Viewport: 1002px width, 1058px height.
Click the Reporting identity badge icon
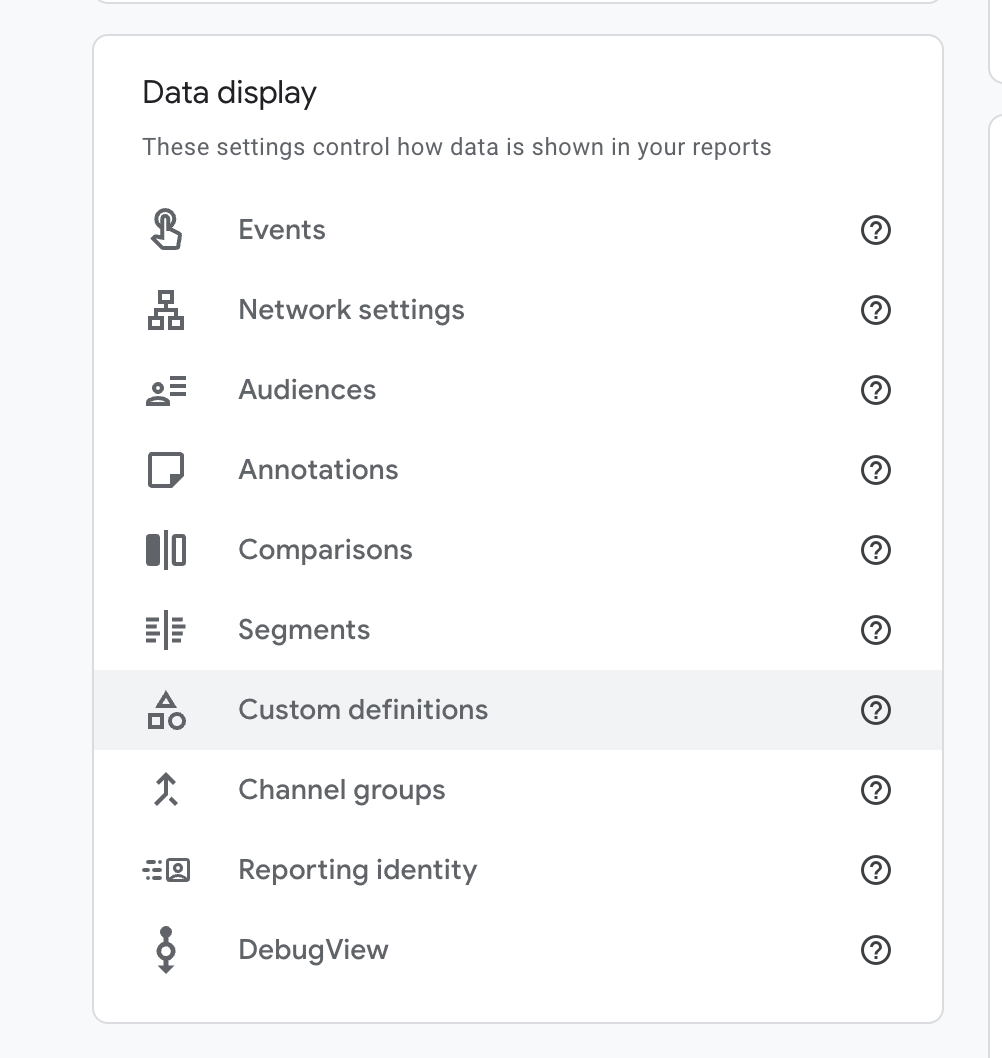166,870
